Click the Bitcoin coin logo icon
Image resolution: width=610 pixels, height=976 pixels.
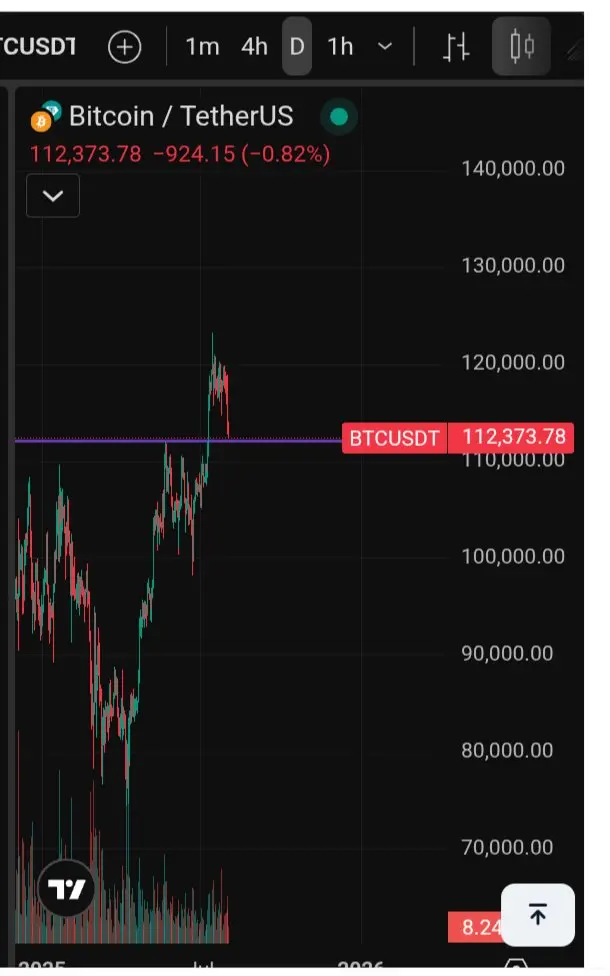[x=41, y=121]
